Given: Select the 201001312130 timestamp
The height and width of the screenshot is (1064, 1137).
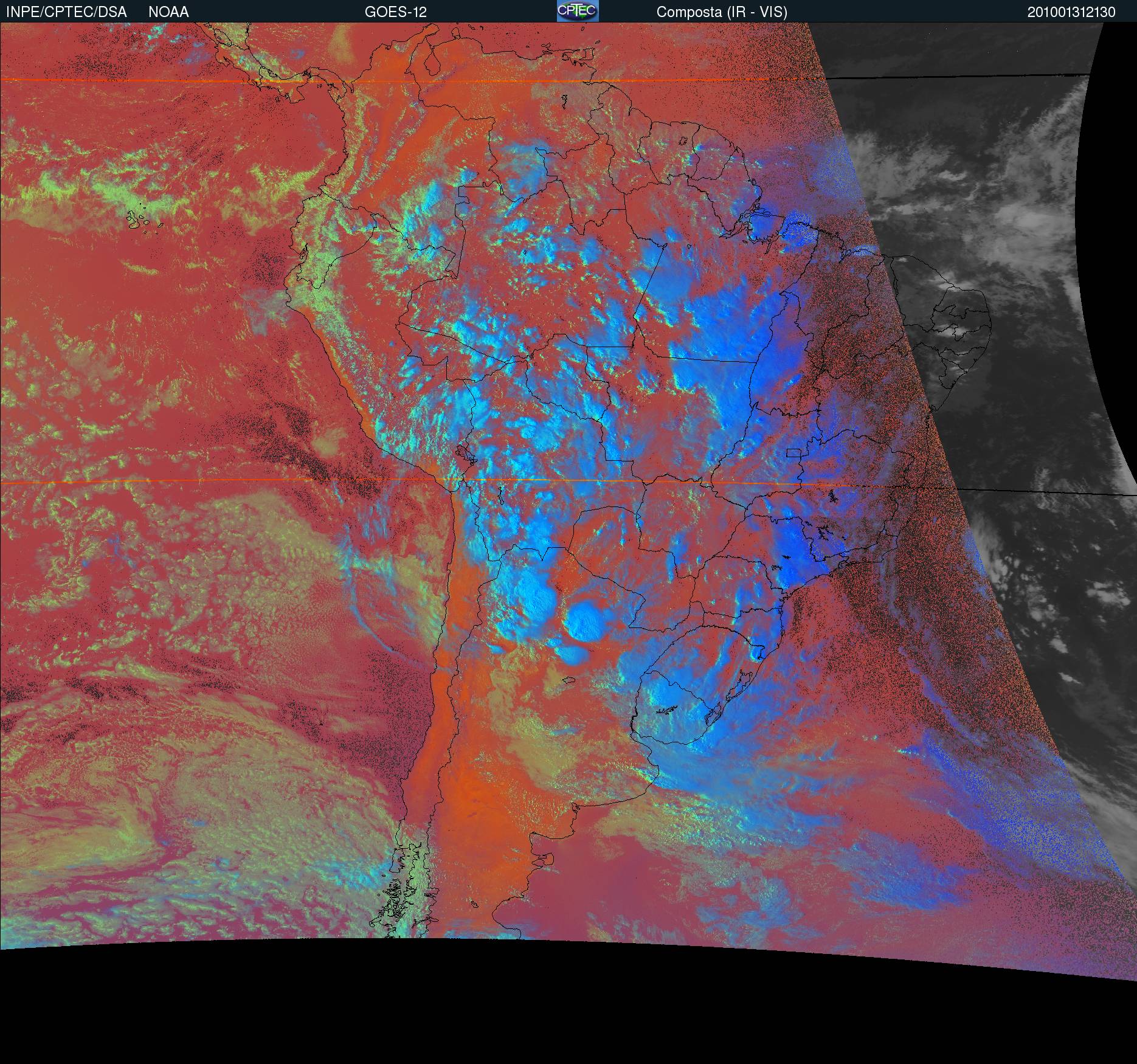Looking at the screenshot, I should coord(1071,12).
